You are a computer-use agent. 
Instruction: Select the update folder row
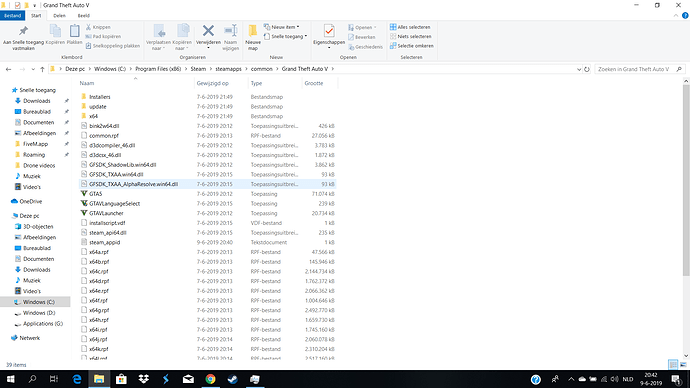207,106
